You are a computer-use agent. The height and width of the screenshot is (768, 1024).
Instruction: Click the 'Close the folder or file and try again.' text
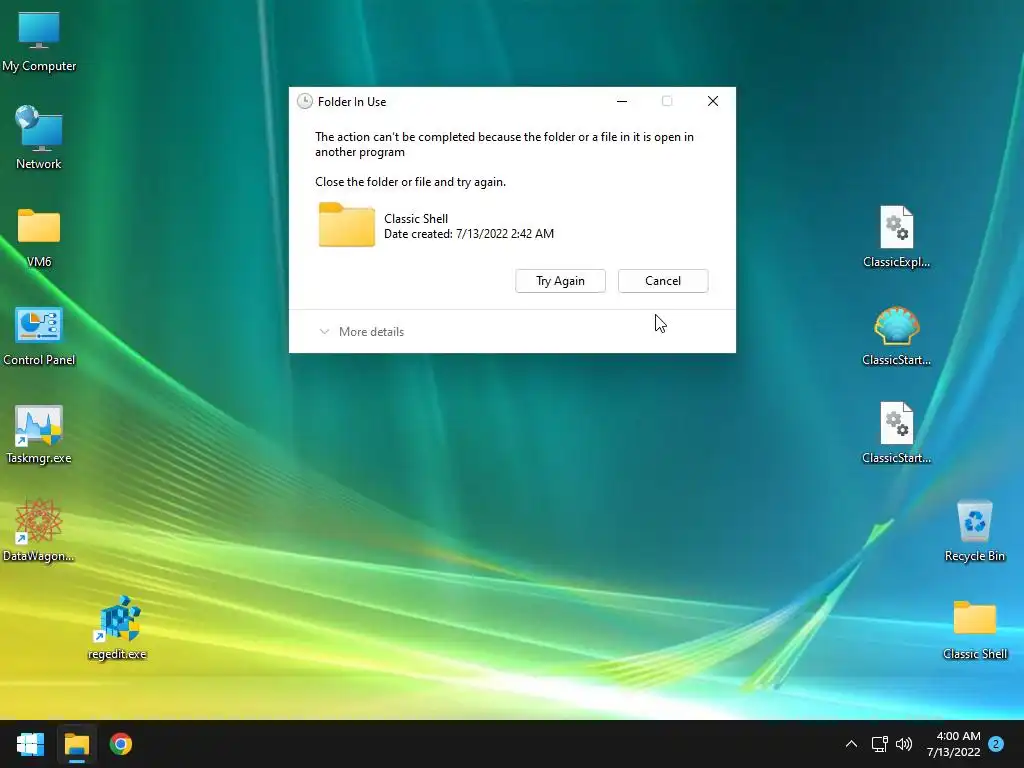(x=410, y=182)
